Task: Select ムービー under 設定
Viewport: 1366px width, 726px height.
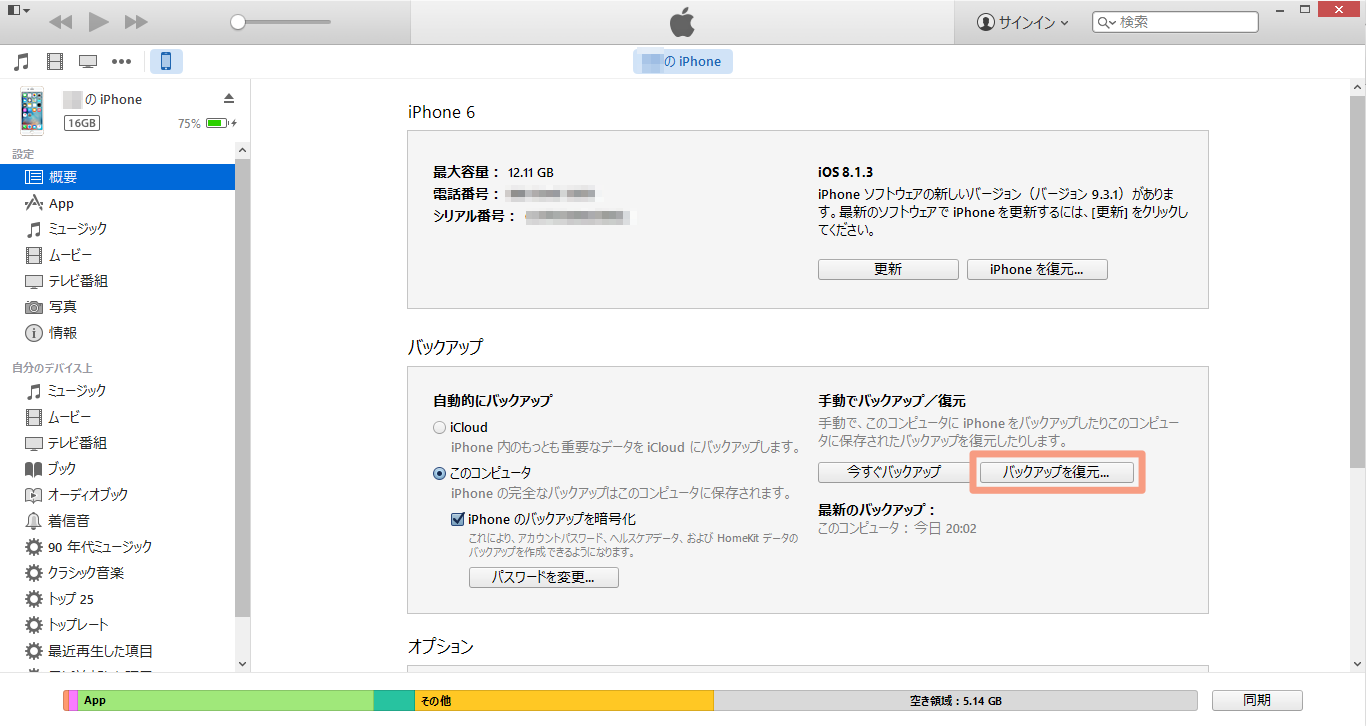Action: tap(117, 255)
